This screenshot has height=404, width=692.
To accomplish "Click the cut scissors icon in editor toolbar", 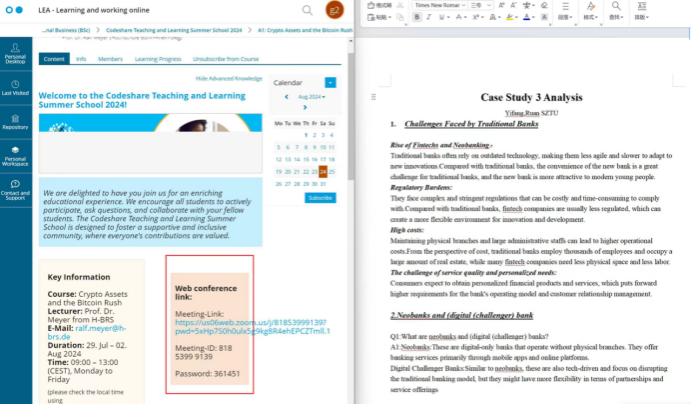I will (x=400, y=5).
